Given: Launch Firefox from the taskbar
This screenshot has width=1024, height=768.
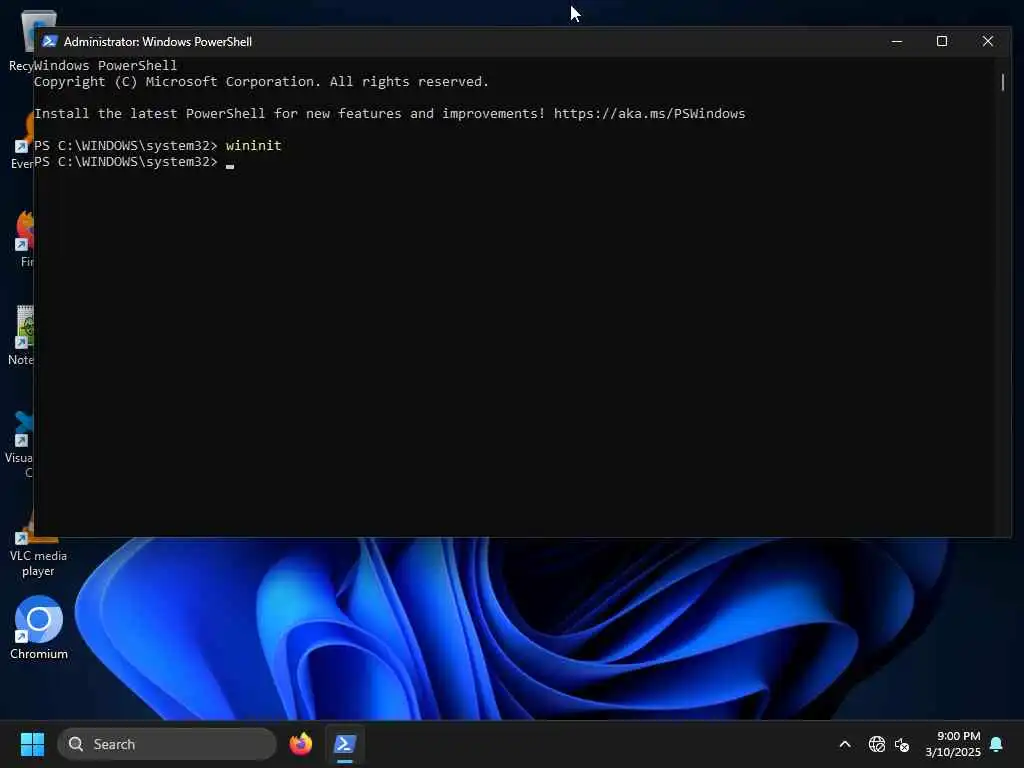Looking at the screenshot, I should coord(301,744).
